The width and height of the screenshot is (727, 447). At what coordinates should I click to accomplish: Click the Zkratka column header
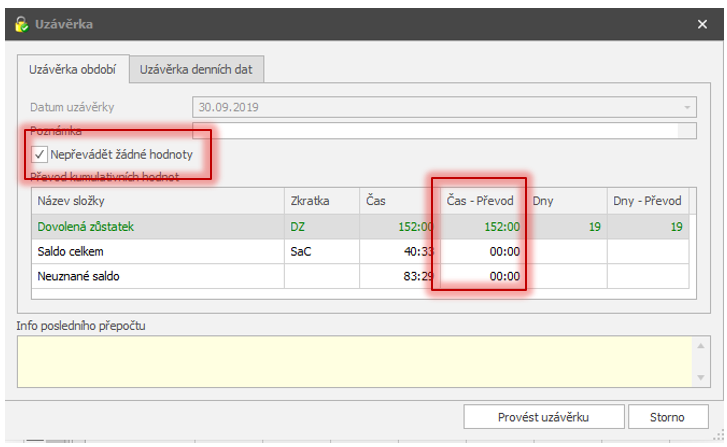(x=322, y=201)
